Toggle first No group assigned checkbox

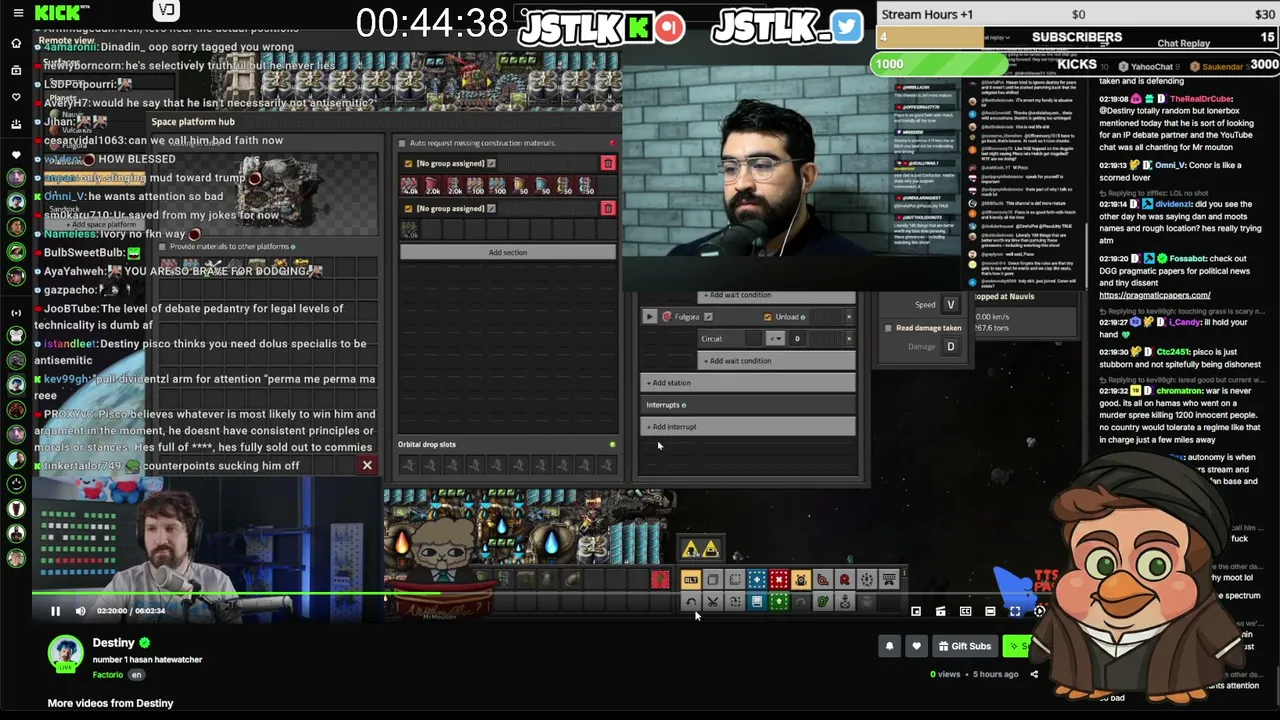[408, 163]
